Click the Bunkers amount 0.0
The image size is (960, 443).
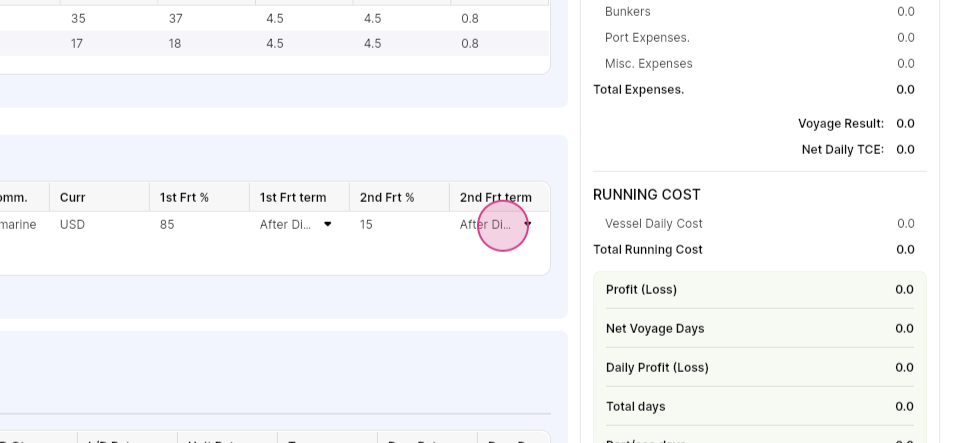point(906,12)
